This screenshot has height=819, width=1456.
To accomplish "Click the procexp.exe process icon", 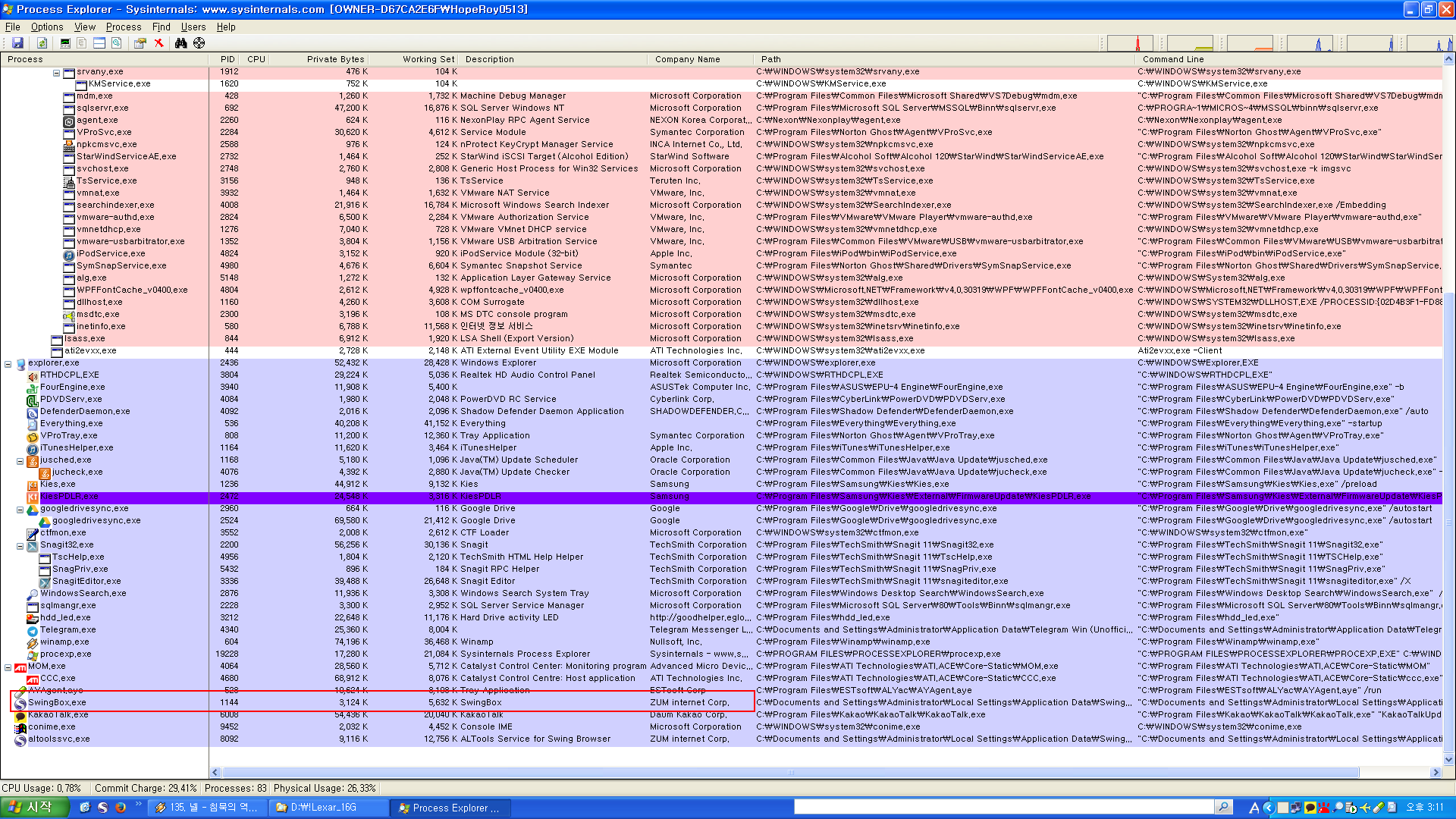I will (33, 654).
